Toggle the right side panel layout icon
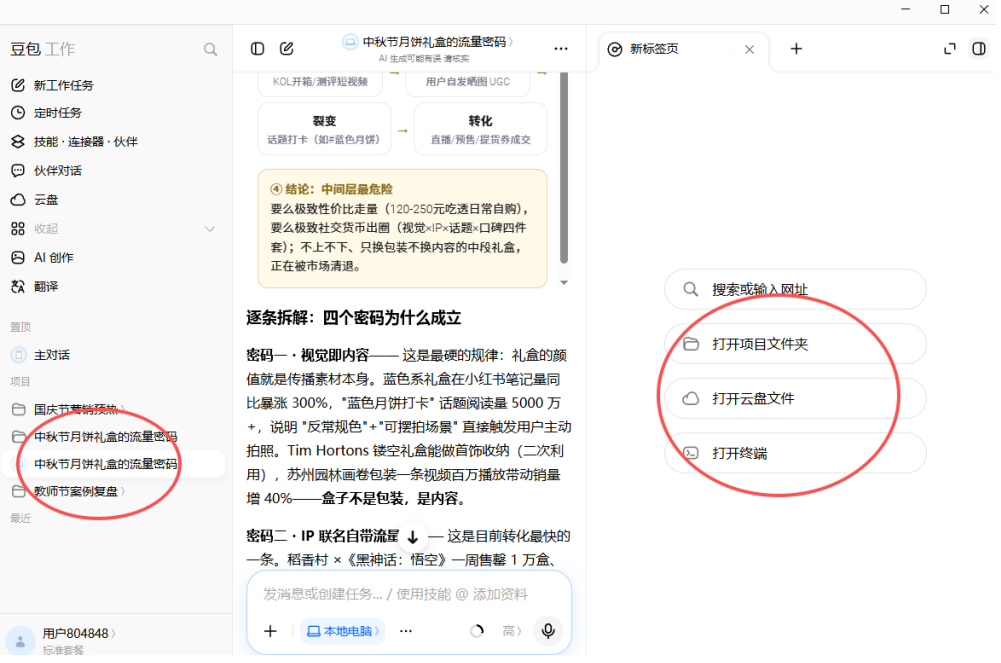The image size is (1001, 663). pyautogui.click(x=979, y=49)
